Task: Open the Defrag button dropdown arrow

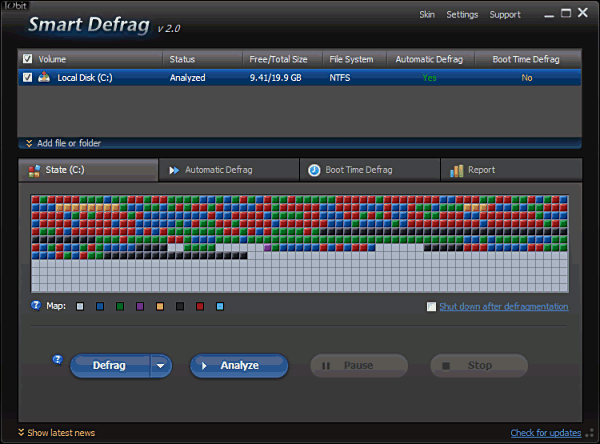Action: 161,366
